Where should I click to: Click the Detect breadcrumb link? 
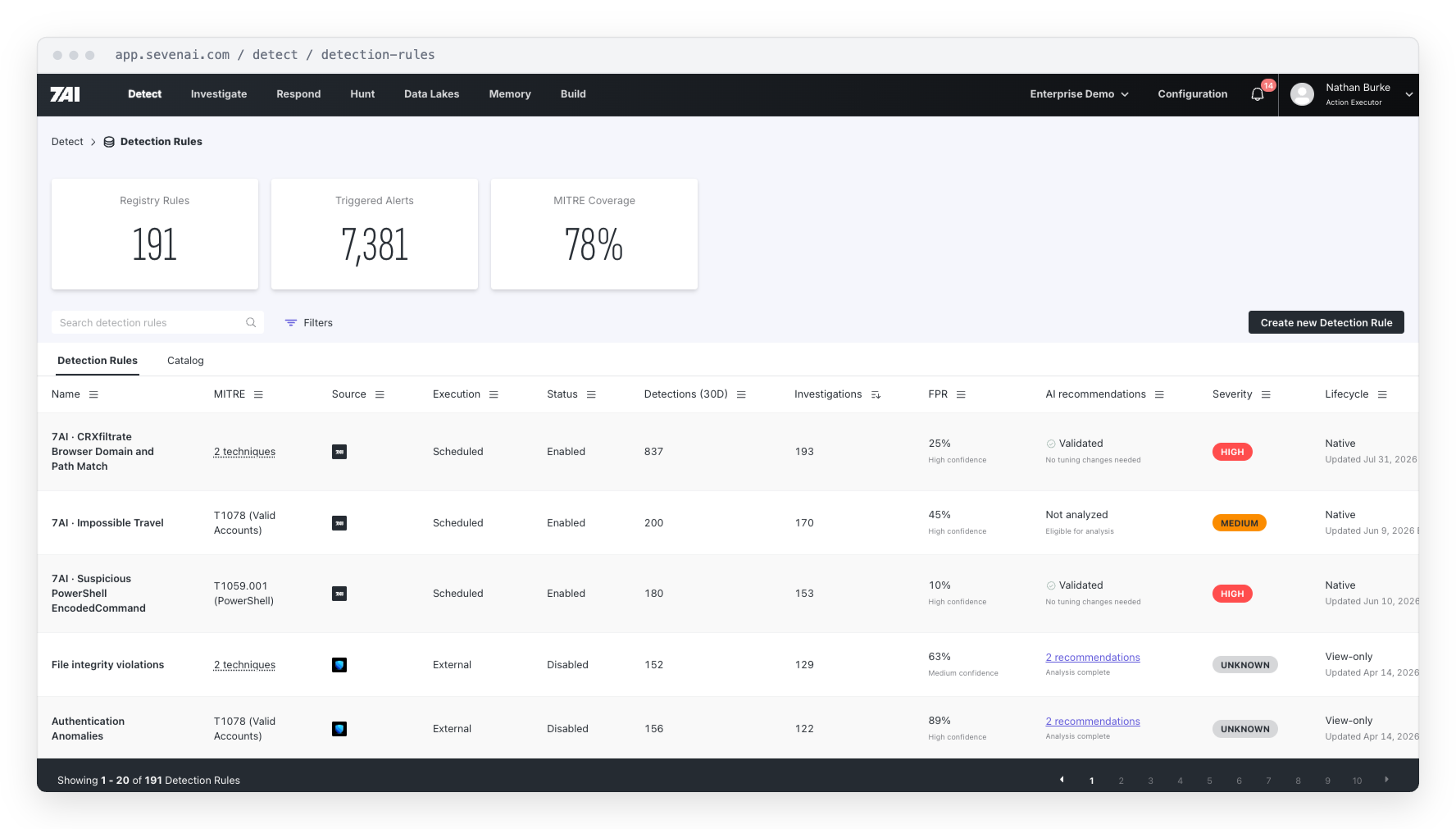tap(67, 142)
